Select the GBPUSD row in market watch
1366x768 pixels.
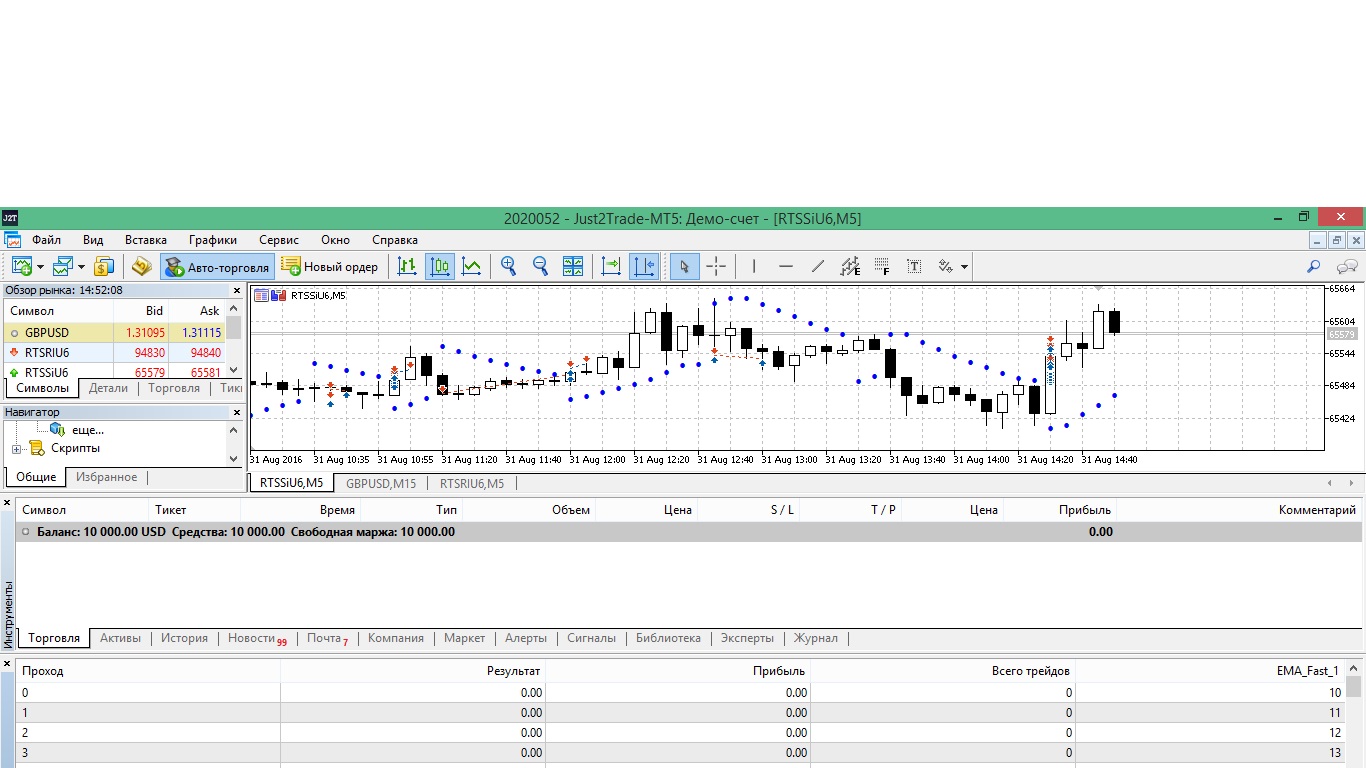point(116,333)
